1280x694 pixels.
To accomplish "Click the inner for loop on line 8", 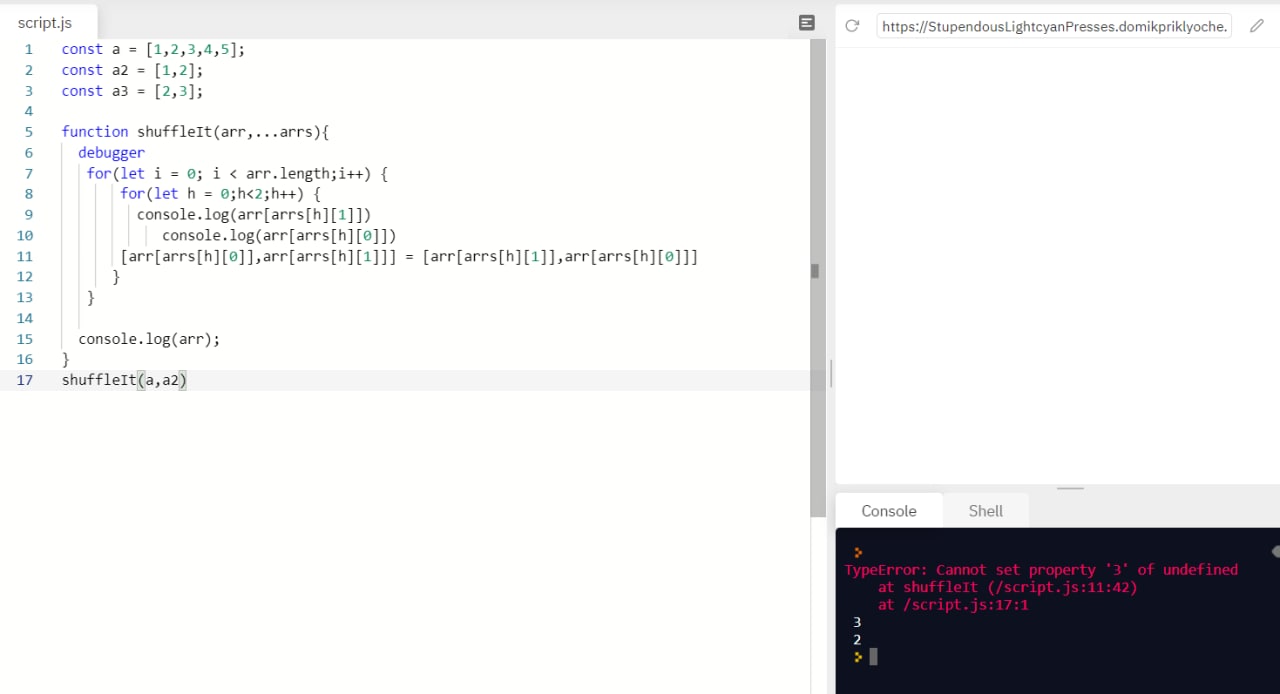I will [220, 194].
